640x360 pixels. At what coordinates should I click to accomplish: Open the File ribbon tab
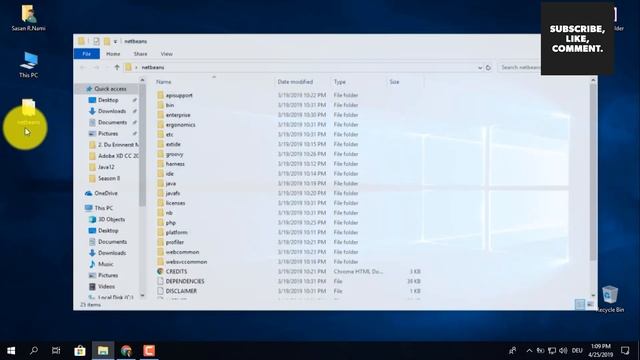click(x=87, y=54)
